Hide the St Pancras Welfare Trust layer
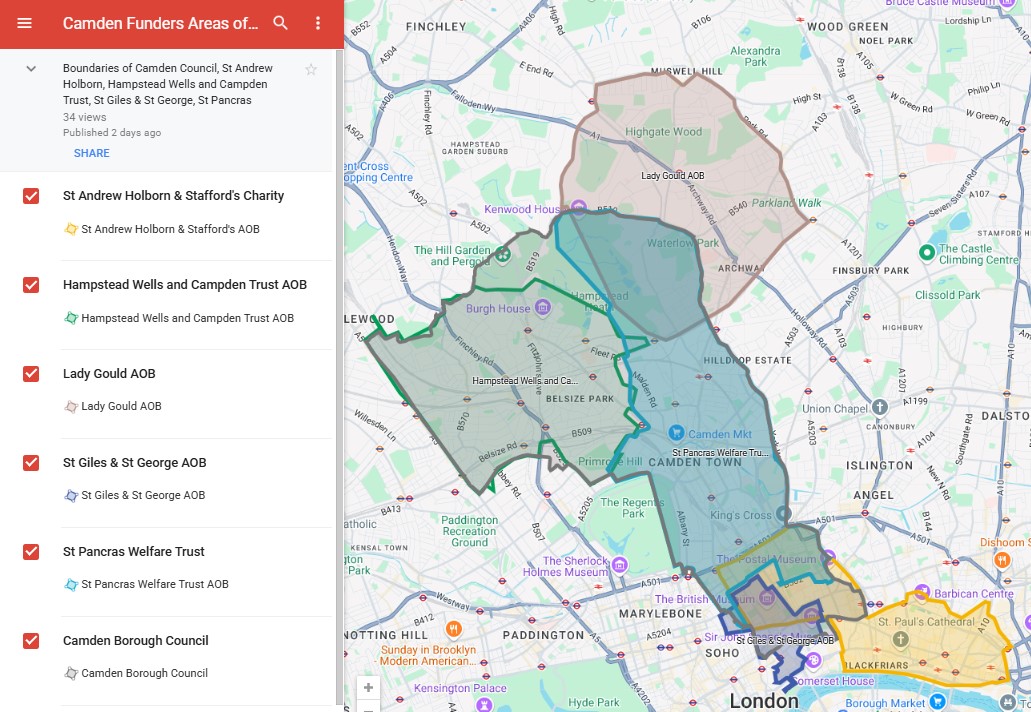 tap(31, 552)
